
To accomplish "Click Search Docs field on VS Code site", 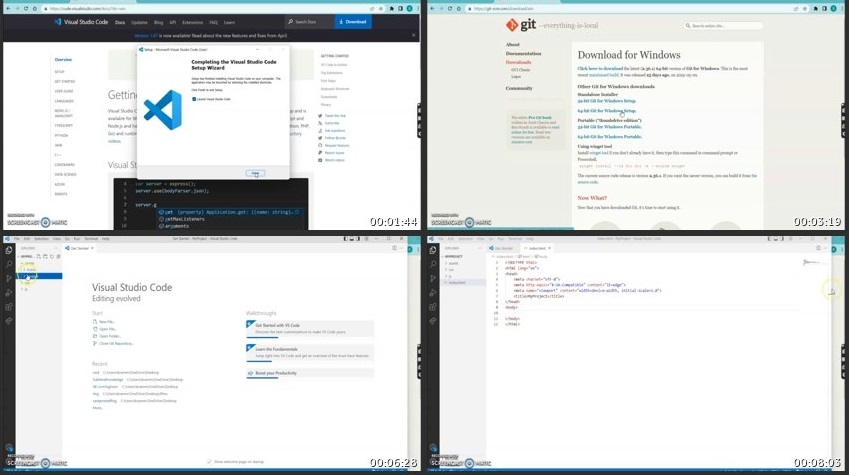I will pos(310,22).
